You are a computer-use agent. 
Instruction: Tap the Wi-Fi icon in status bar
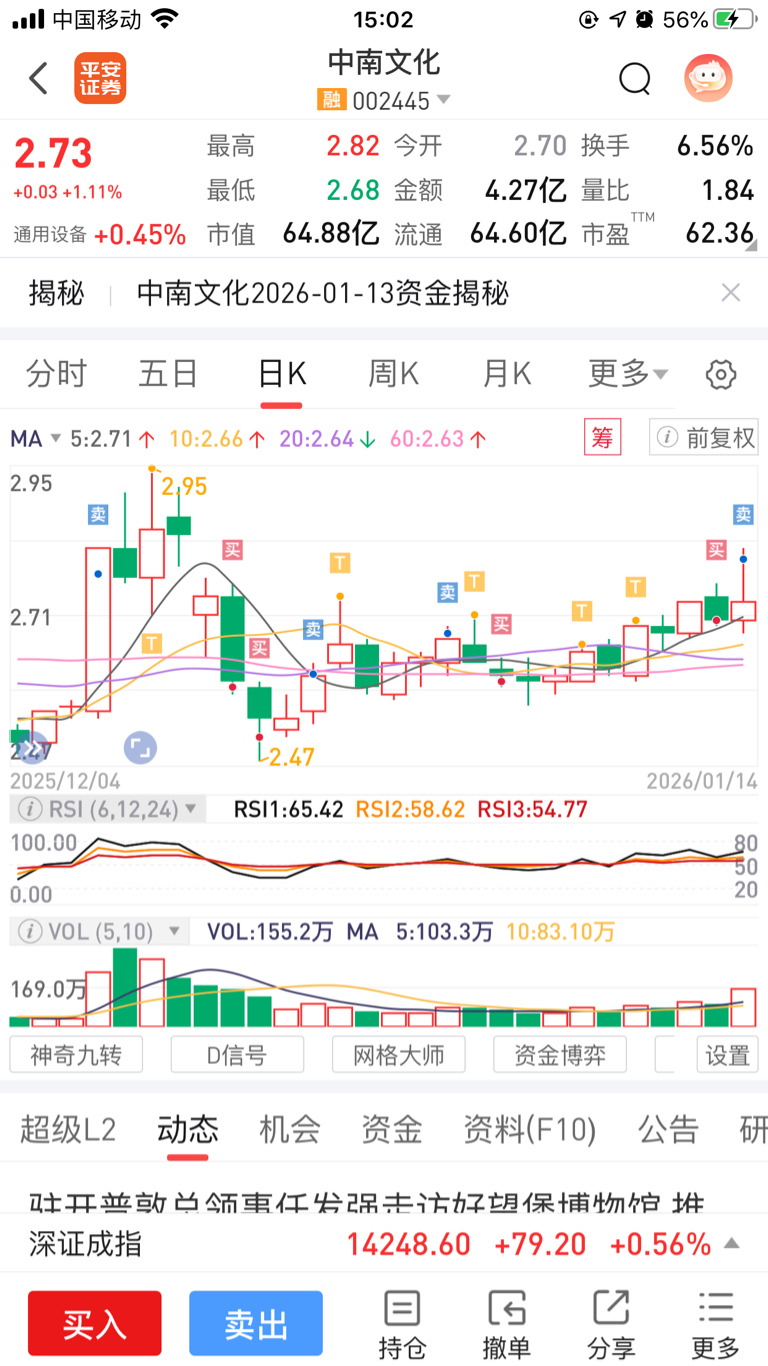(165, 19)
